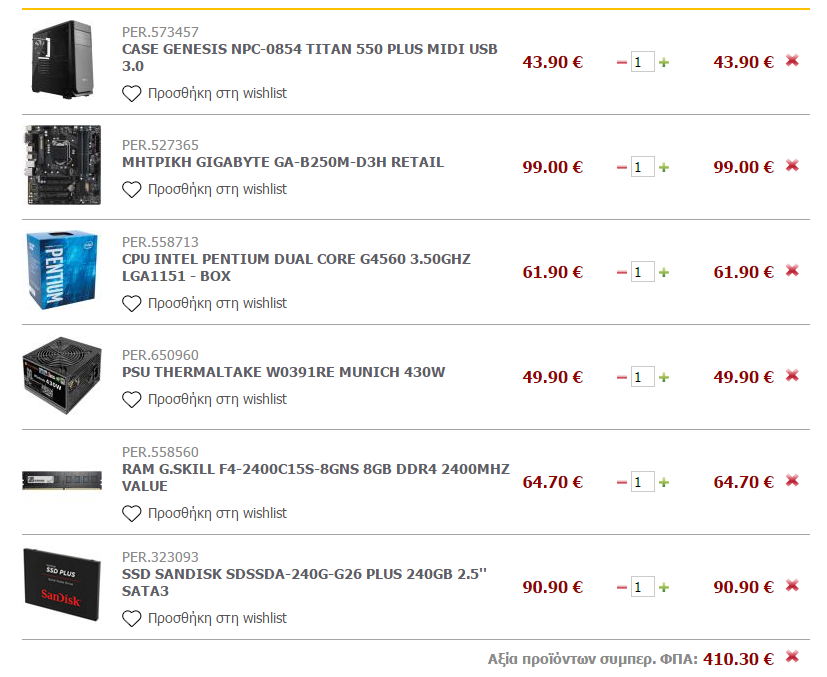Screen dimensions: 827x677
Task: Increase quantity of G.Skill RAM
Action: click(x=664, y=482)
